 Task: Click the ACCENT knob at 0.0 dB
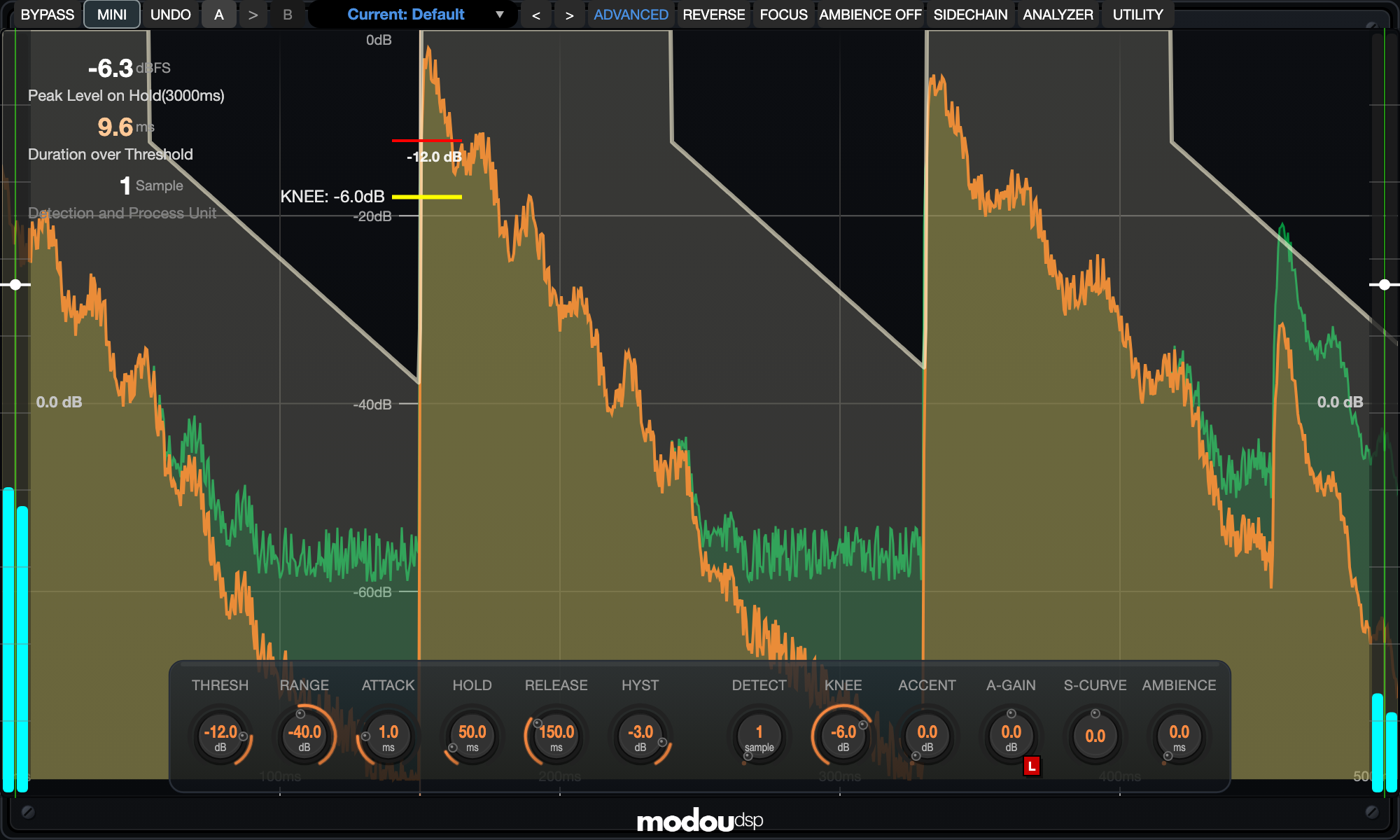point(927,736)
